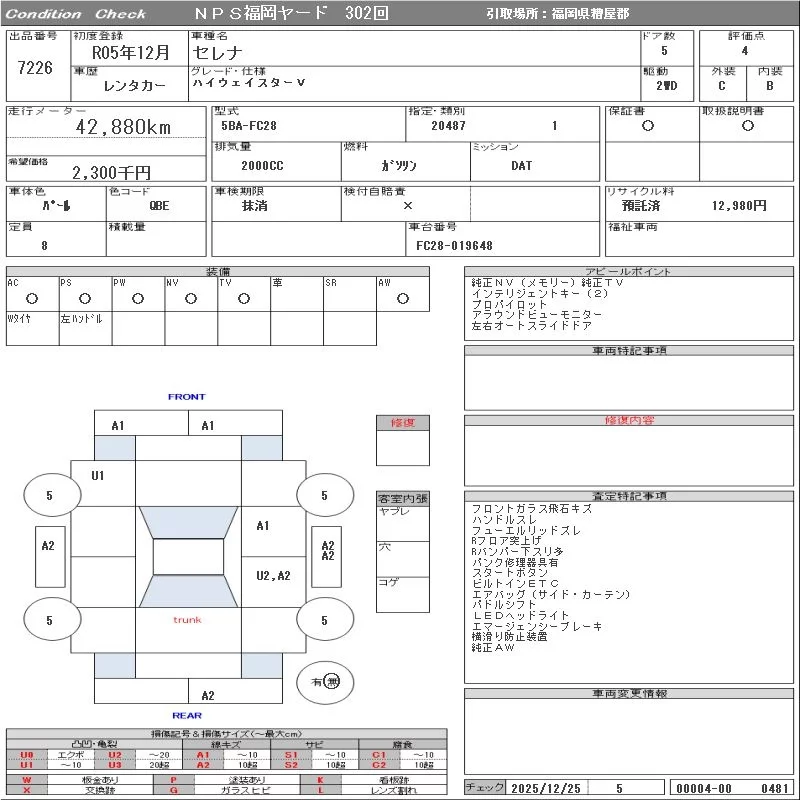The image size is (800, 800).
Task: Click the Condition Check header title
Action: pyautogui.click(x=76, y=14)
